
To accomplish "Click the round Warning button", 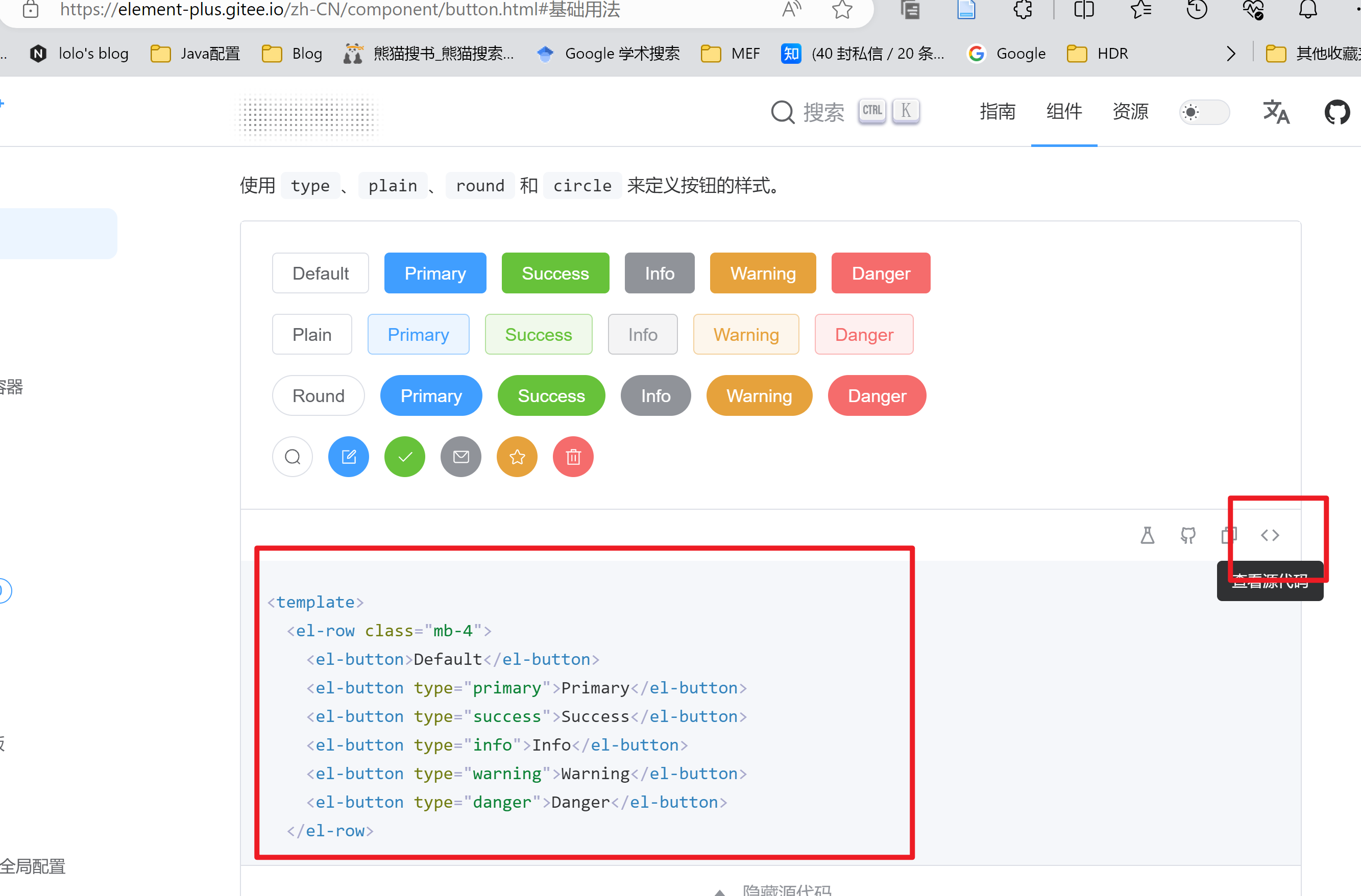I will point(759,395).
